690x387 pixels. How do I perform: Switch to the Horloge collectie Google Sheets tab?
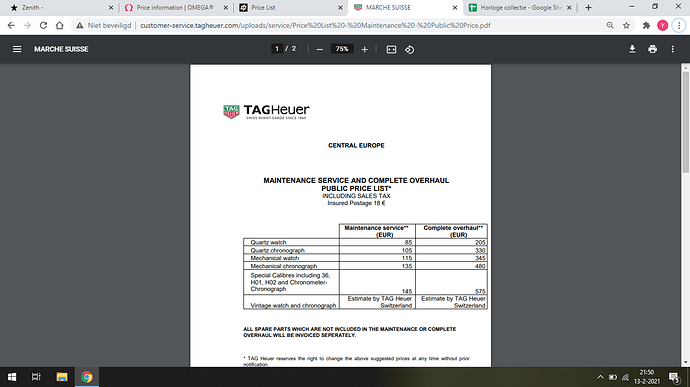[x=521, y=7]
